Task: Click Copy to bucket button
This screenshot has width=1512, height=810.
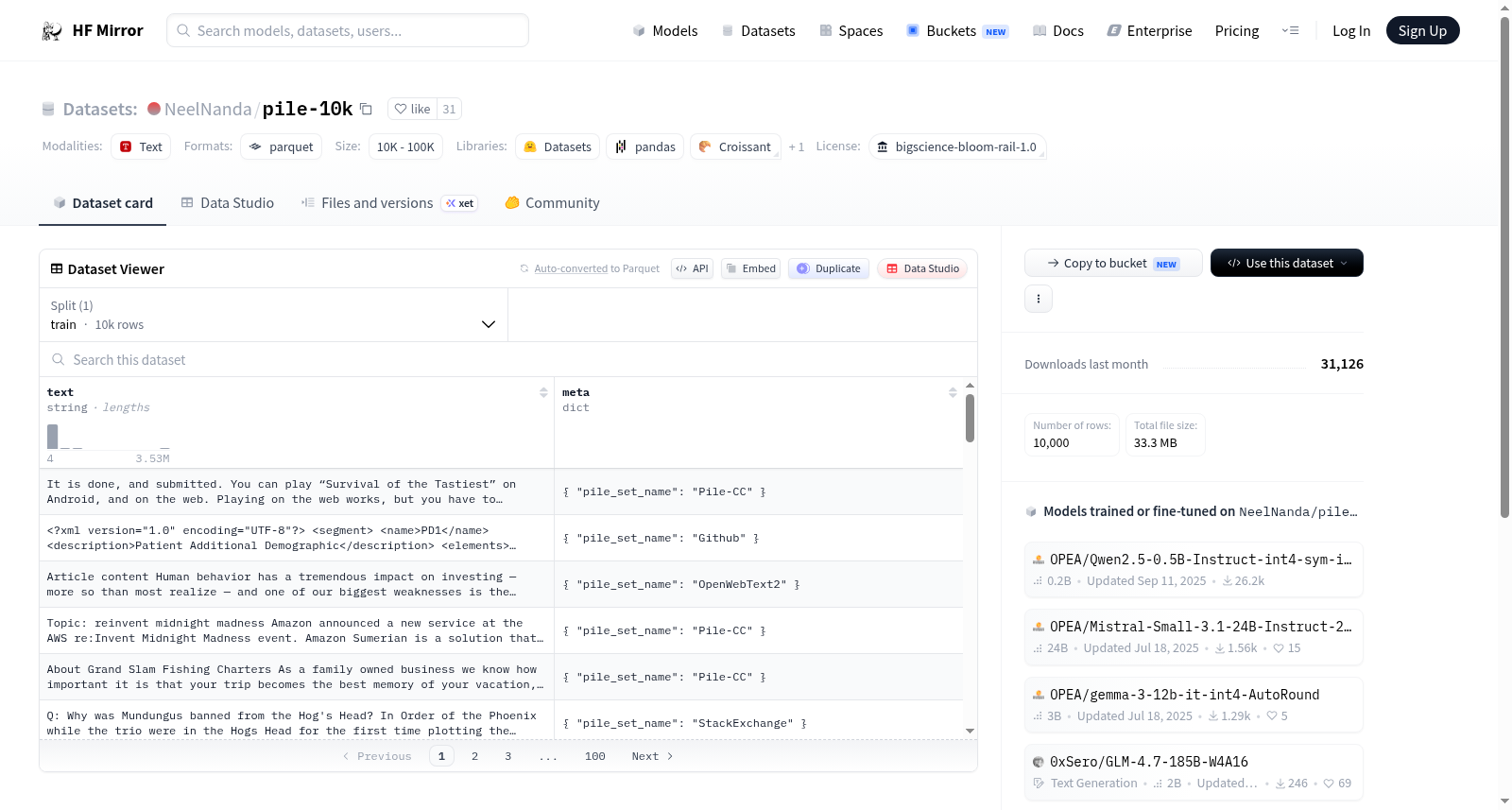Action: 1113,263
